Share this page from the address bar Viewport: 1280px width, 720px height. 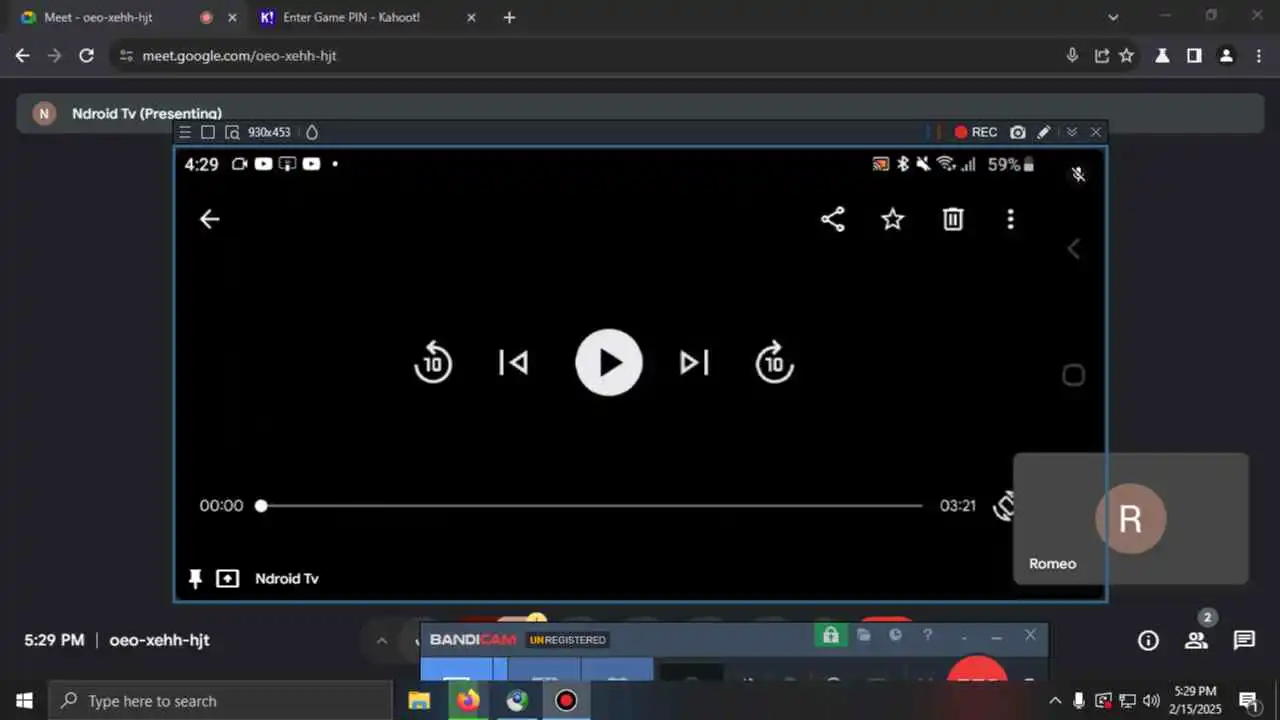1101,56
